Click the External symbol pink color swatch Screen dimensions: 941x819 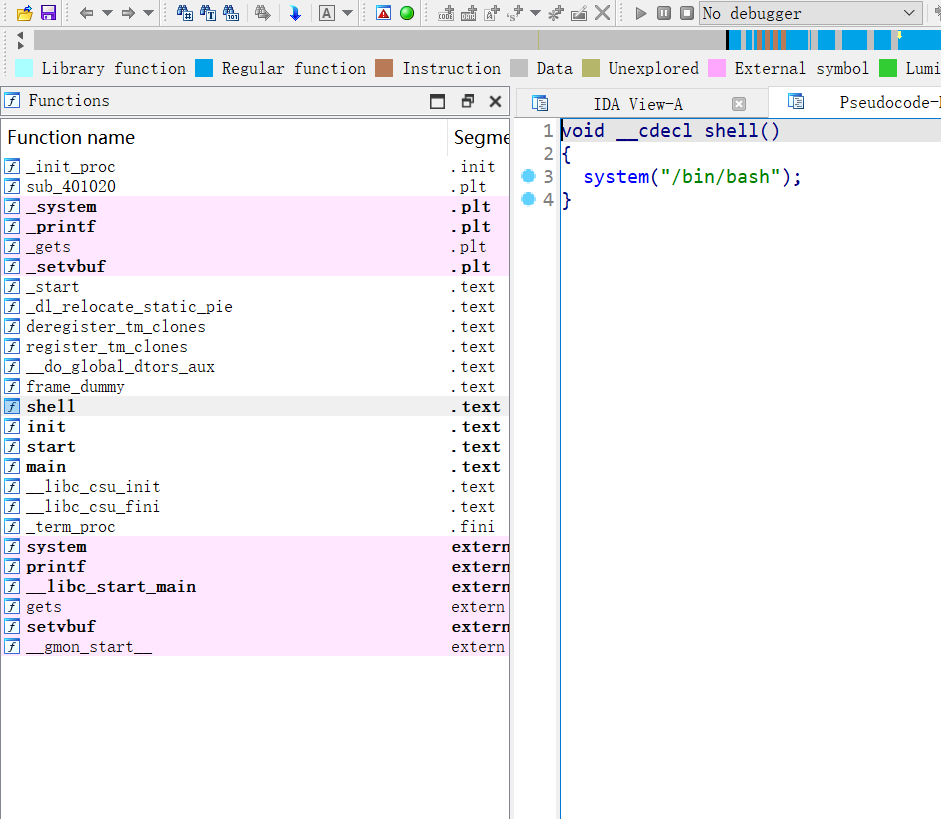pos(717,68)
